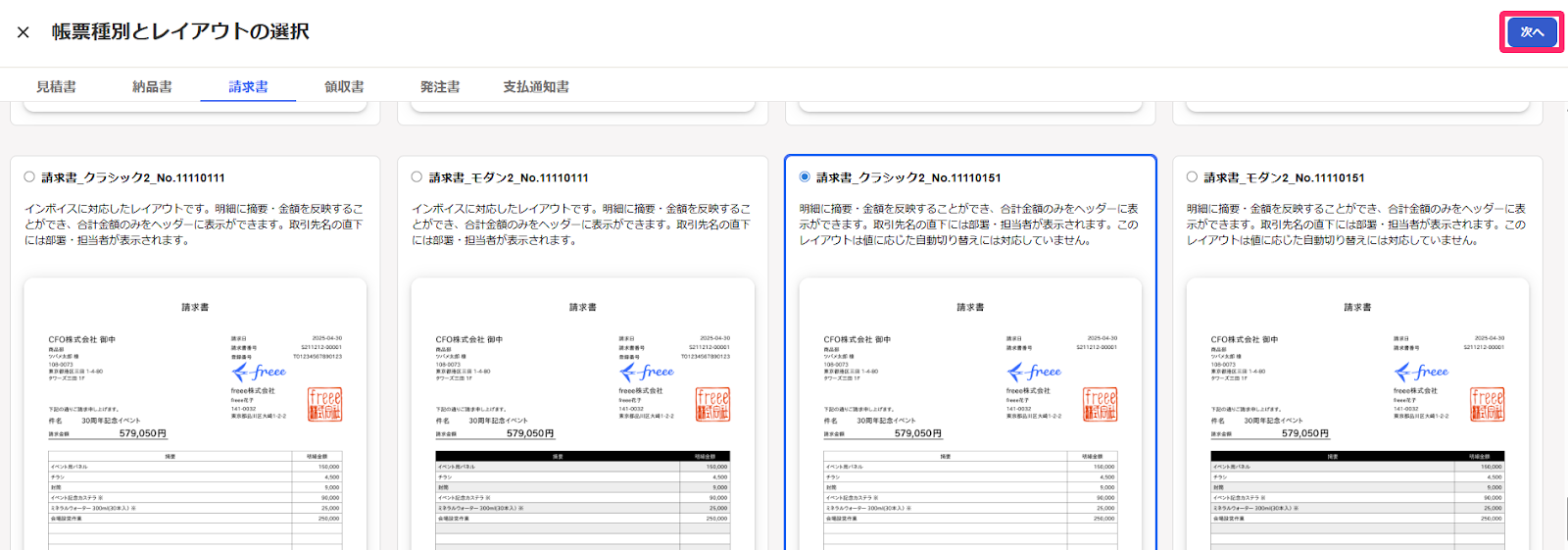Image resolution: width=1568 pixels, height=550 pixels.
Task: Select radio 請求書_モダン2_No.11110111
Action: (416, 177)
